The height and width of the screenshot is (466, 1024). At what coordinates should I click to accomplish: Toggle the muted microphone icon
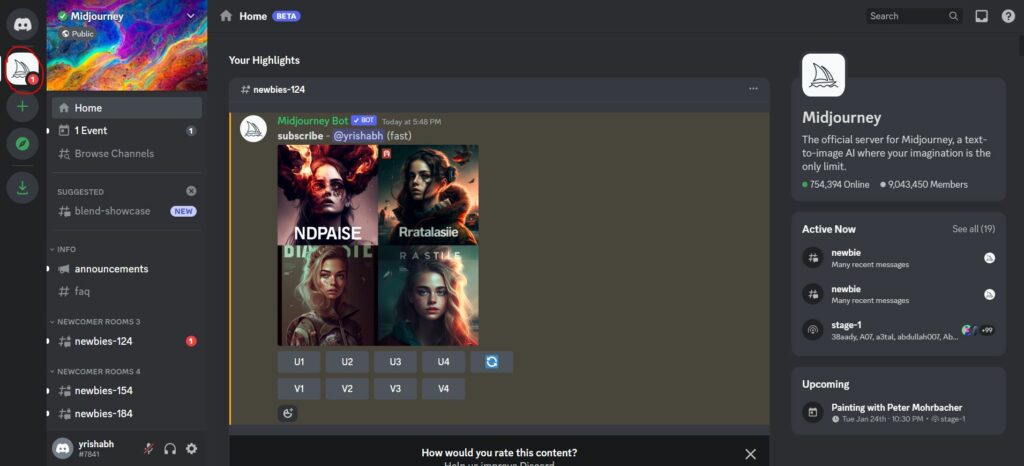coord(149,448)
